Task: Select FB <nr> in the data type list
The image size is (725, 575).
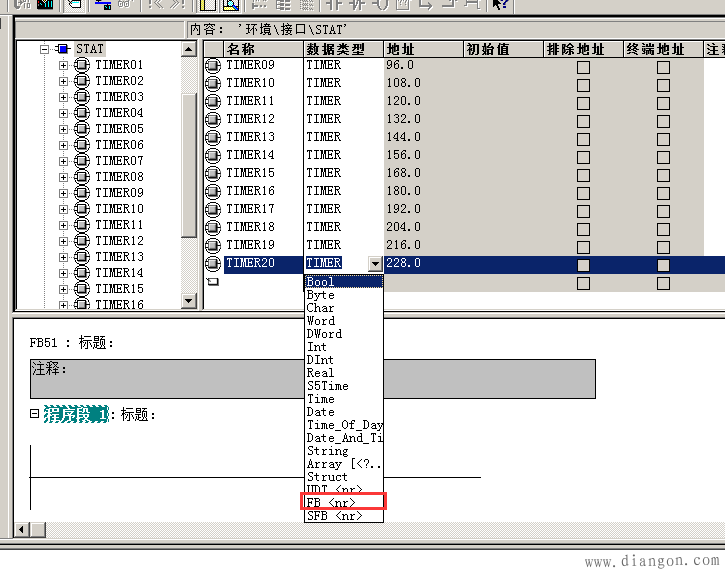Action: (344, 502)
